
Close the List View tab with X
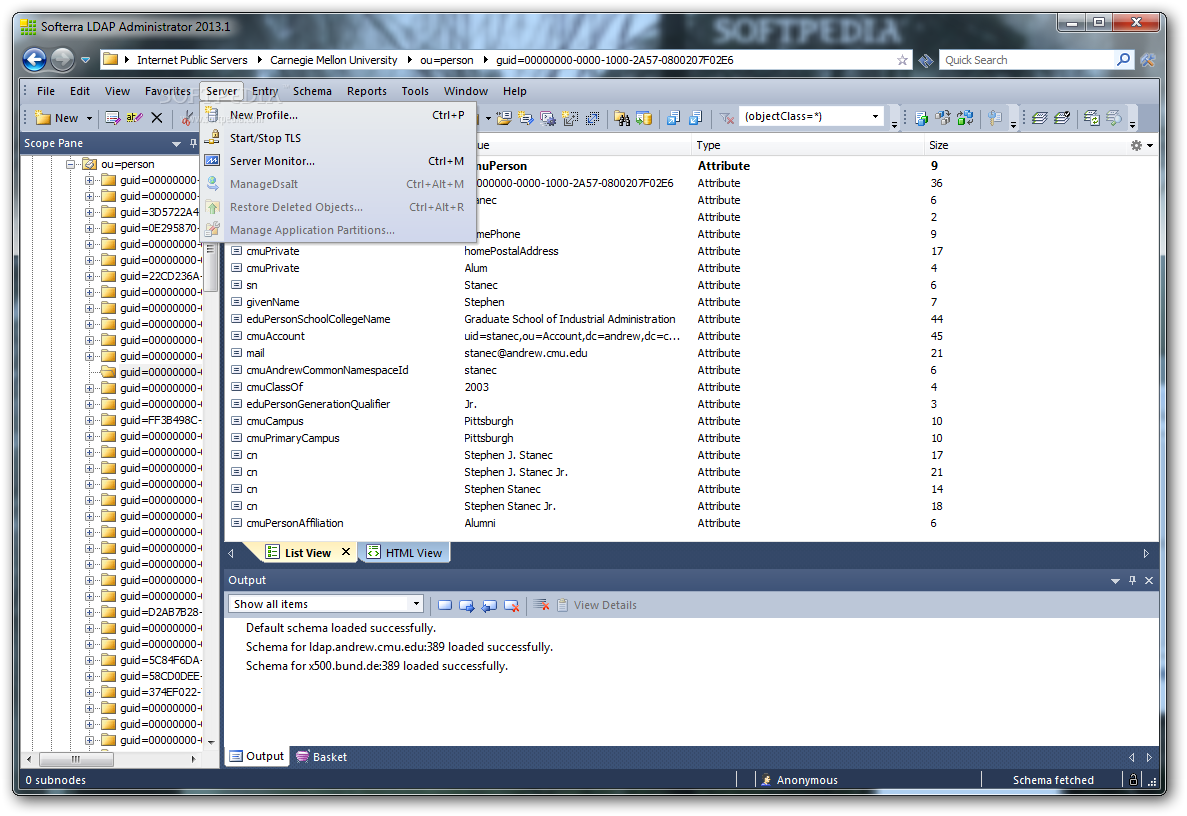click(346, 552)
